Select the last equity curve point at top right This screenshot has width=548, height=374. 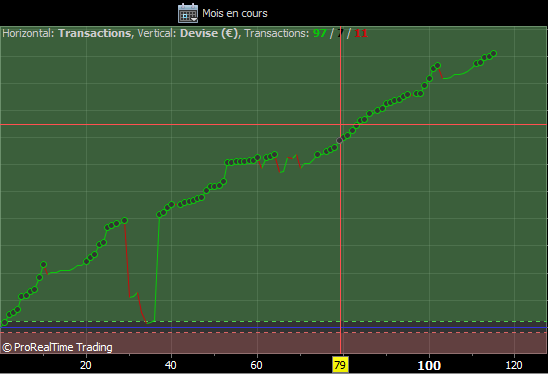click(493, 53)
